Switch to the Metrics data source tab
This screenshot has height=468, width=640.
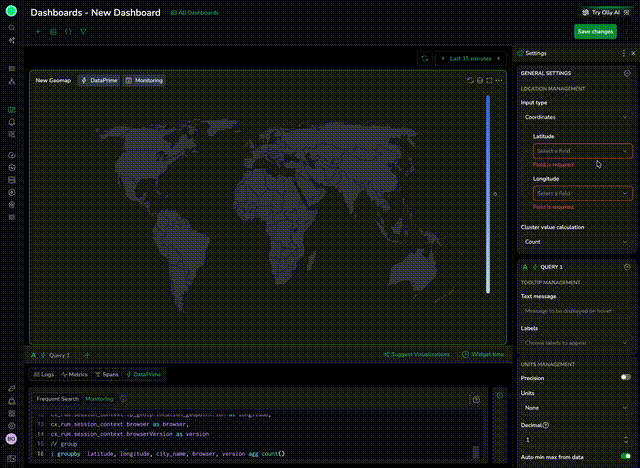(x=75, y=375)
